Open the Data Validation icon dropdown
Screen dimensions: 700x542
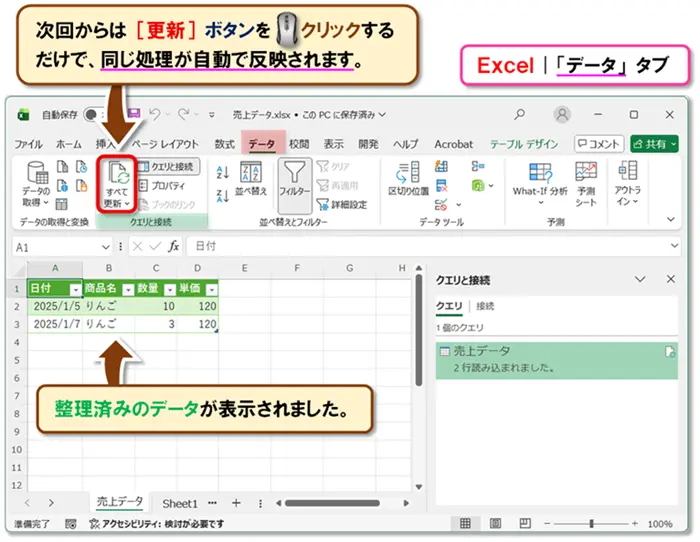458,205
